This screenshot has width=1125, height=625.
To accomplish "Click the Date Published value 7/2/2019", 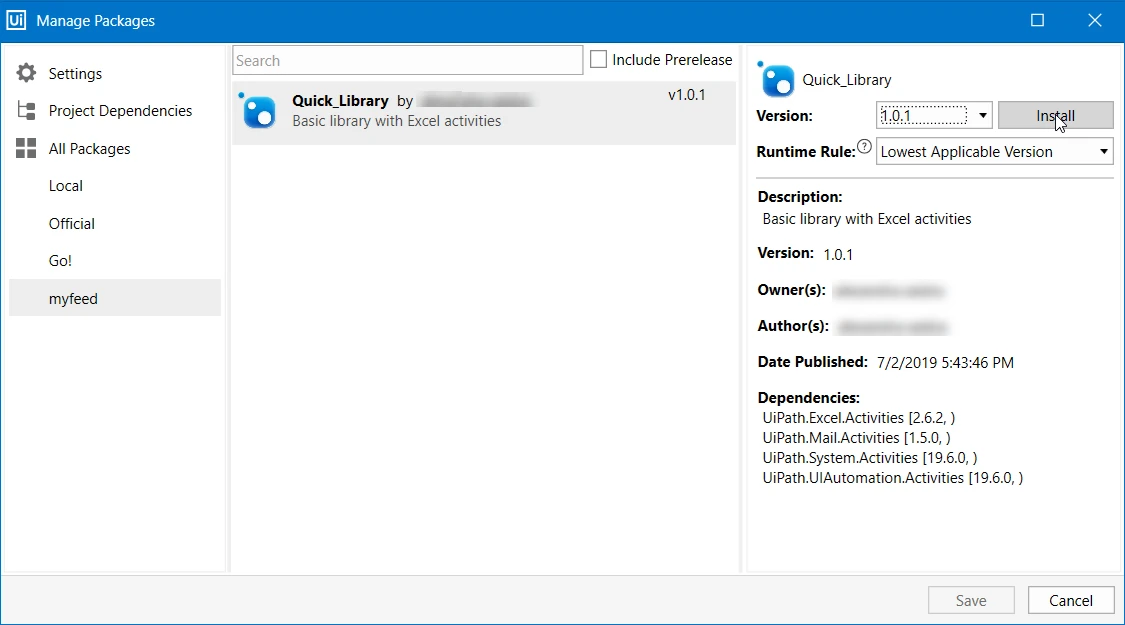I will click(x=945, y=362).
